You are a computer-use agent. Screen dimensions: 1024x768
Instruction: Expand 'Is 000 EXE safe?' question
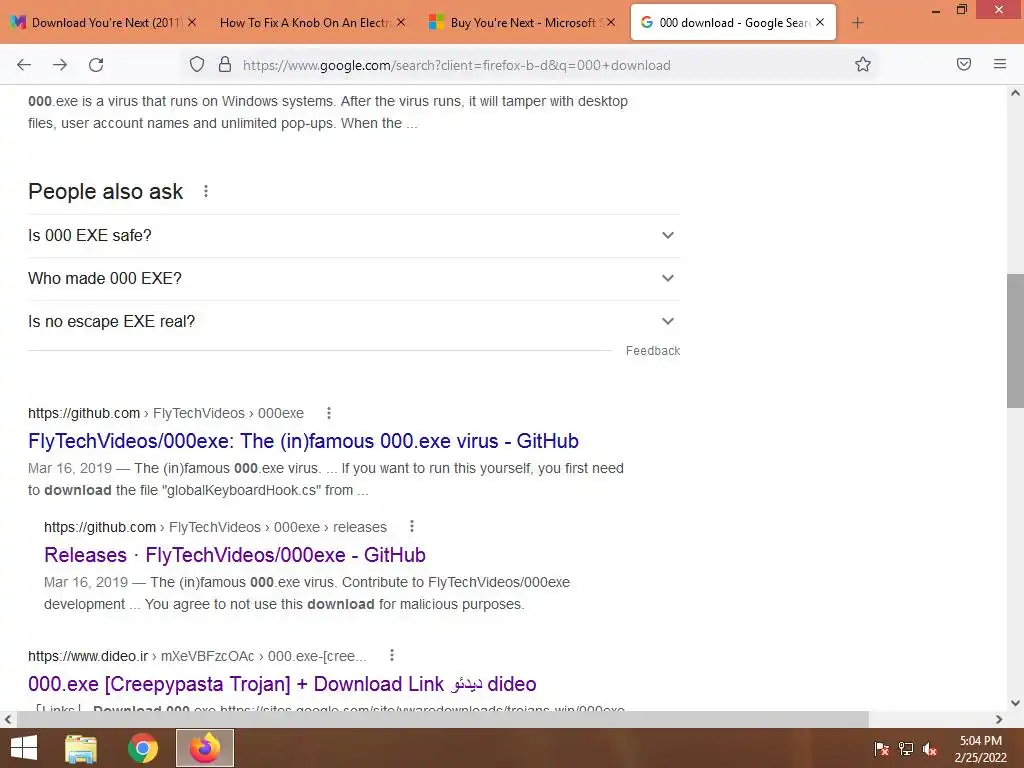354,236
